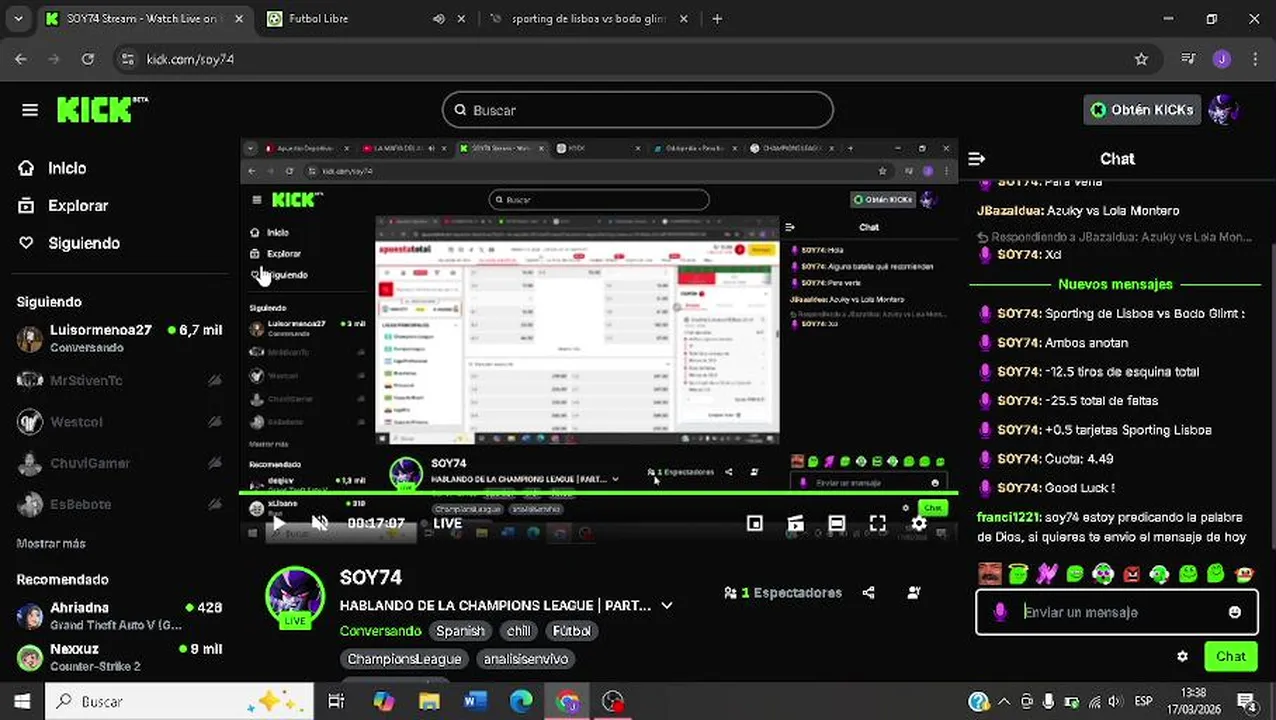Open the Kick hamburger sidebar menu
The image size is (1276, 720).
point(30,110)
